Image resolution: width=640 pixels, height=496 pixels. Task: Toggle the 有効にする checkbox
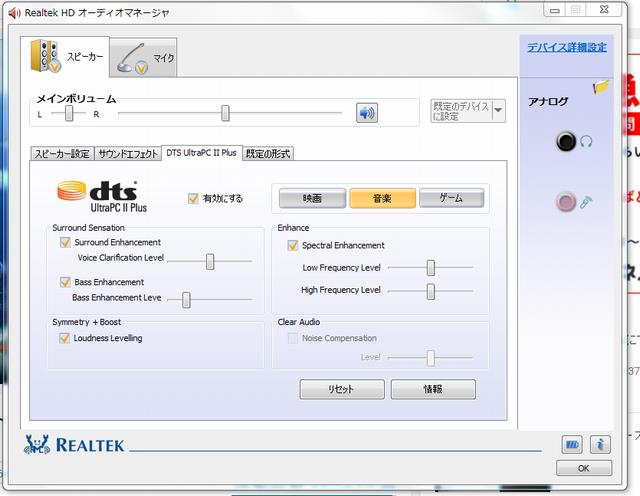coord(193,198)
